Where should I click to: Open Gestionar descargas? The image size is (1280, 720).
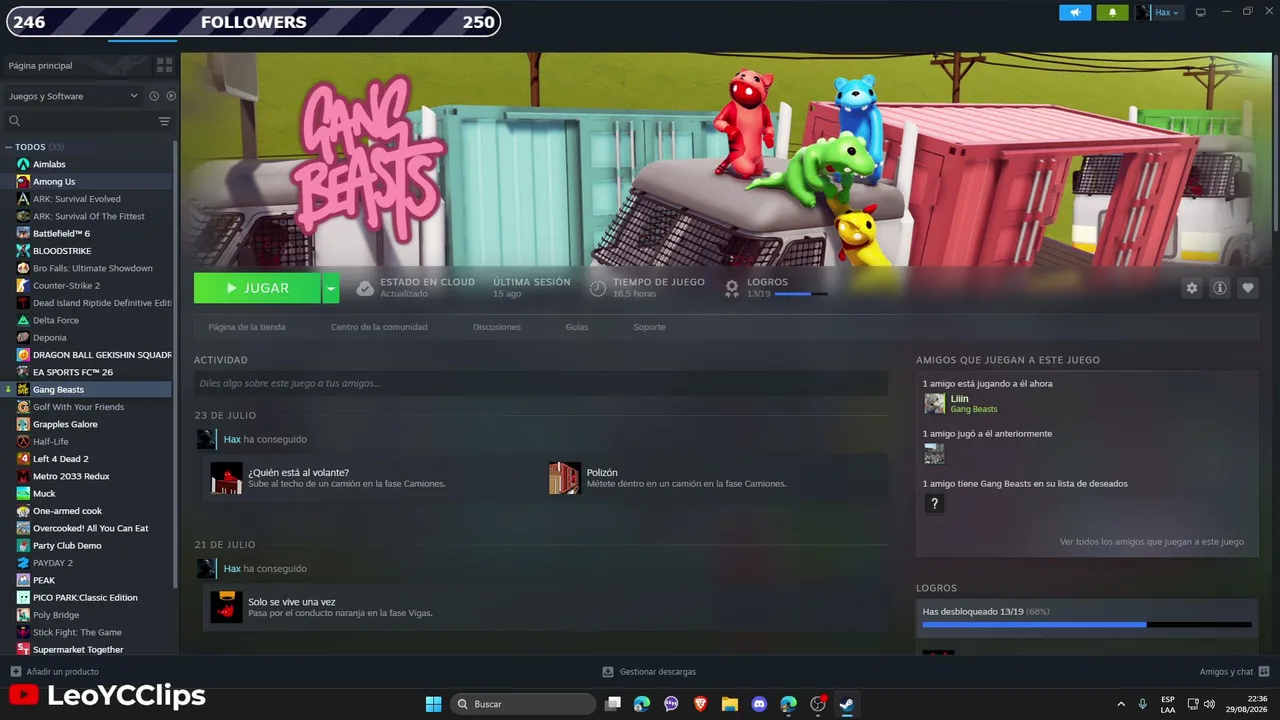(x=649, y=672)
